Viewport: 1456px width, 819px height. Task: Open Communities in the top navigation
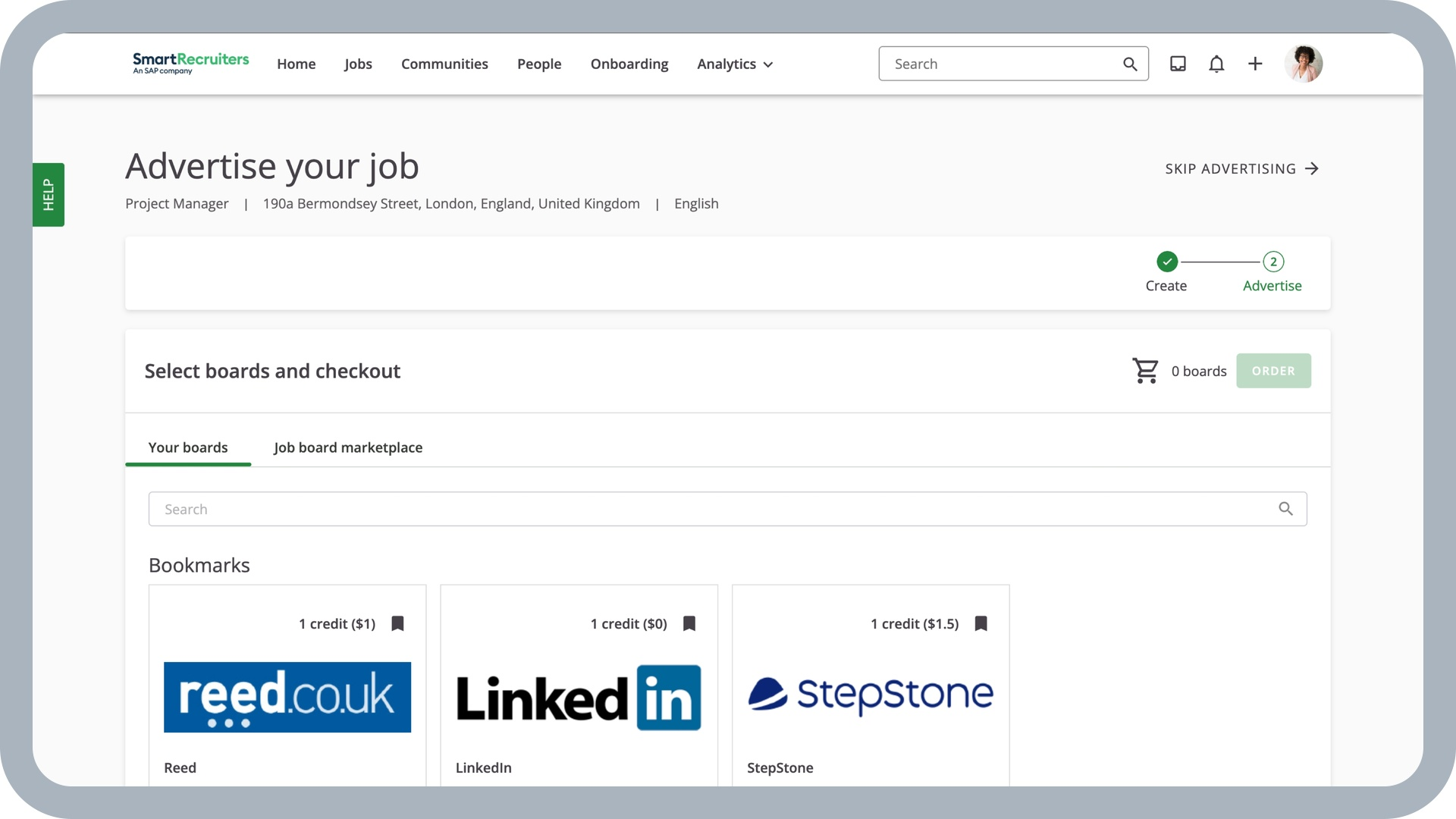click(444, 64)
